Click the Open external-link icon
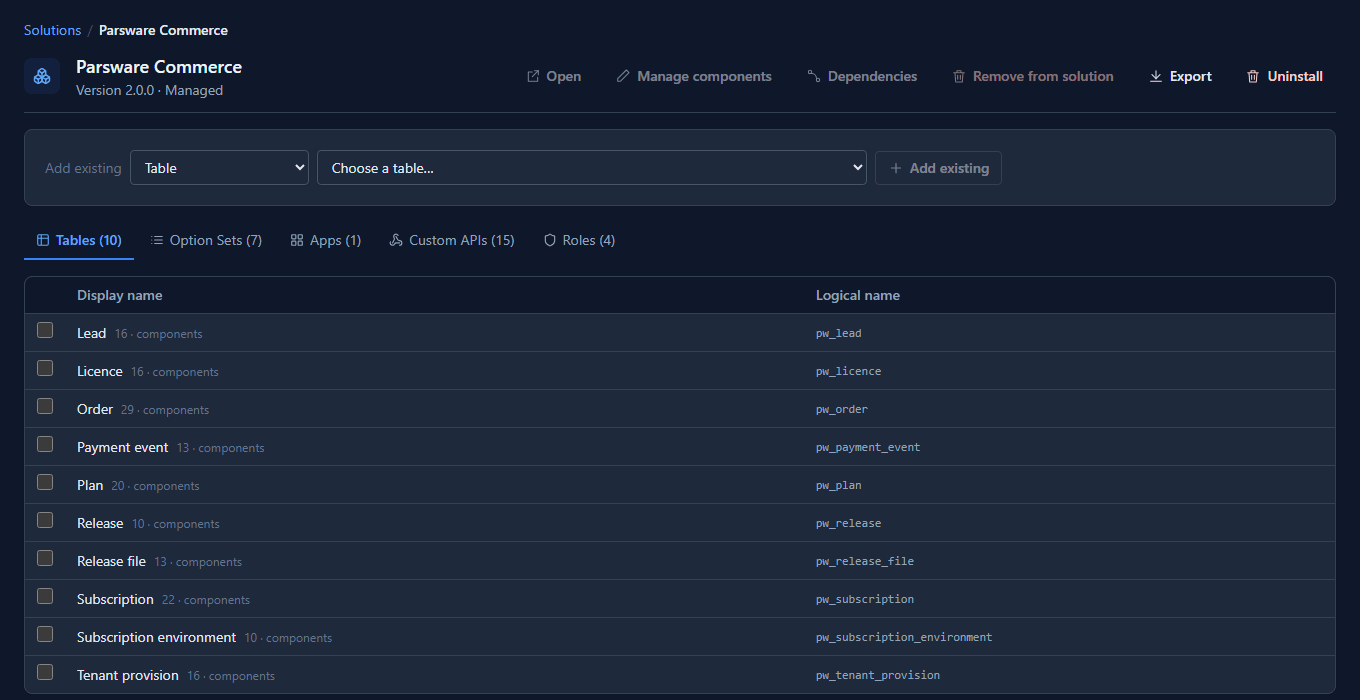1360x700 pixels. [x=533, y=76]
